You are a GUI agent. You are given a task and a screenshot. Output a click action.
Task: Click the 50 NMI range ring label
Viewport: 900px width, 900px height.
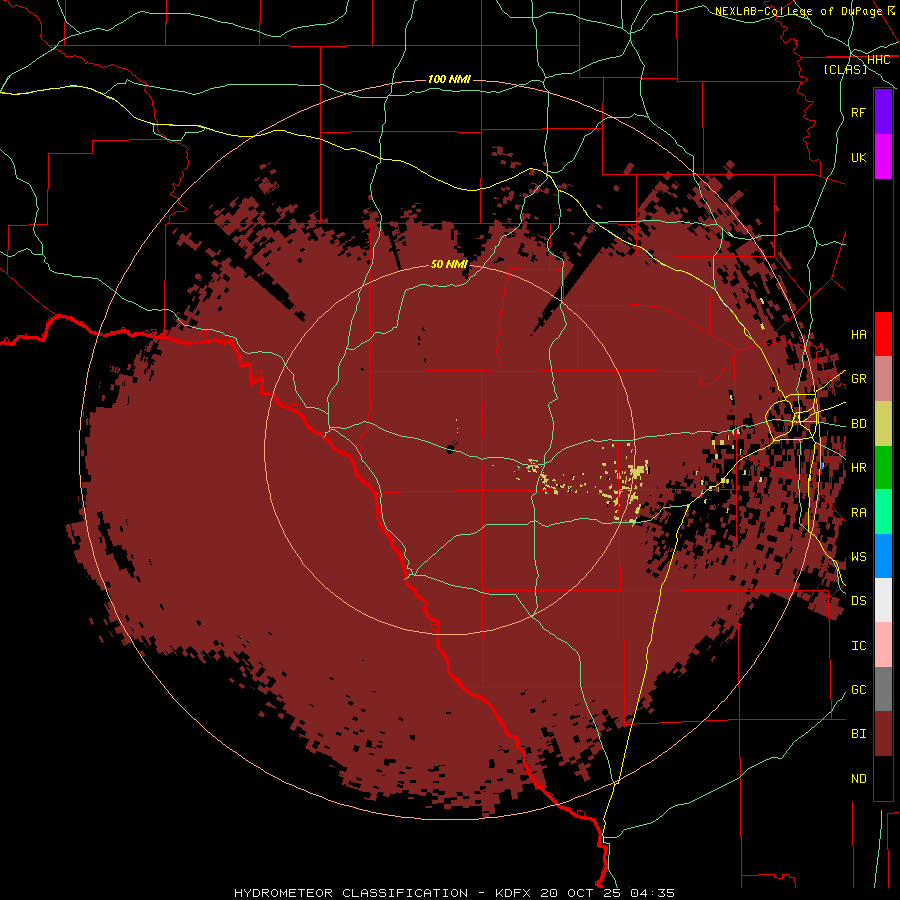[449, 264]
